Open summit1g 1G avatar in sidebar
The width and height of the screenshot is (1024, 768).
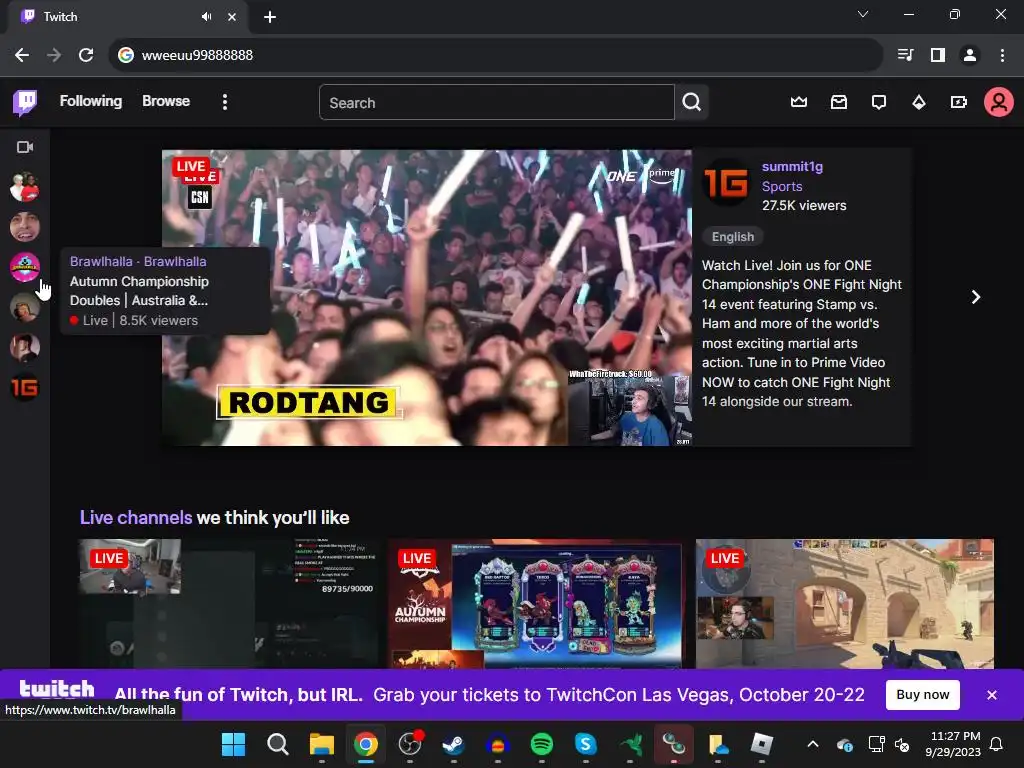coord(25,388)
